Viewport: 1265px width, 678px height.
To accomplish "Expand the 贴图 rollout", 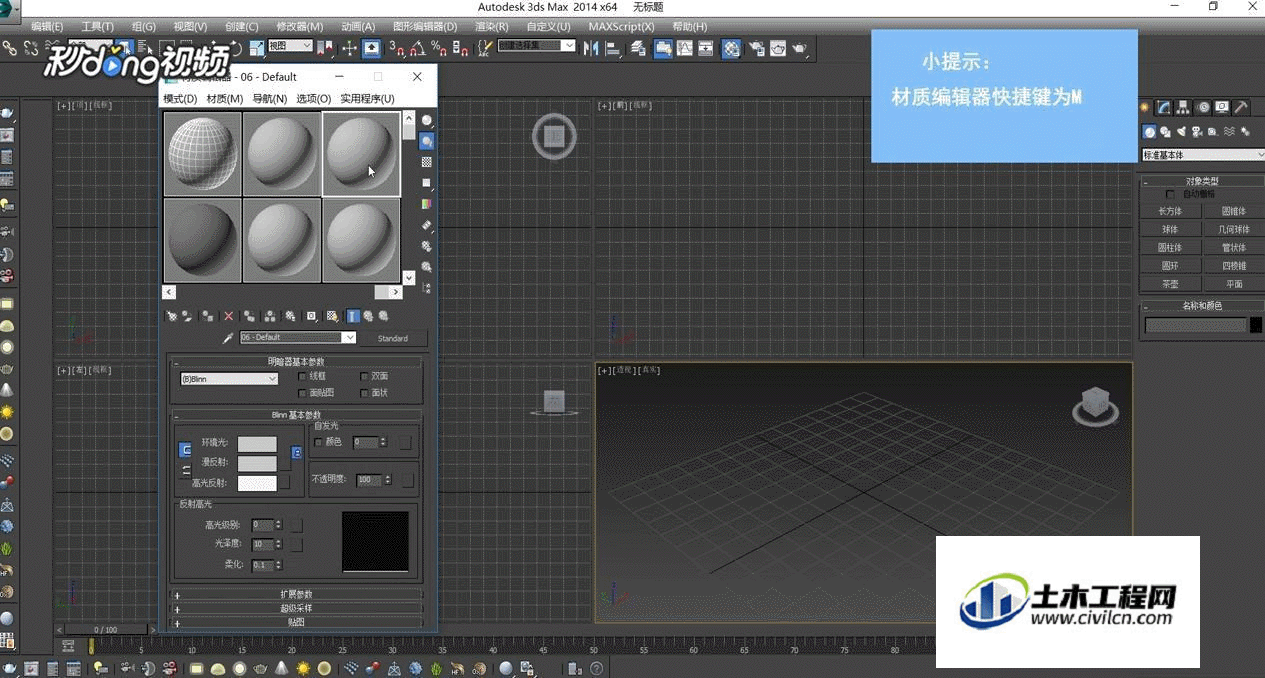I will coord(299,621).
